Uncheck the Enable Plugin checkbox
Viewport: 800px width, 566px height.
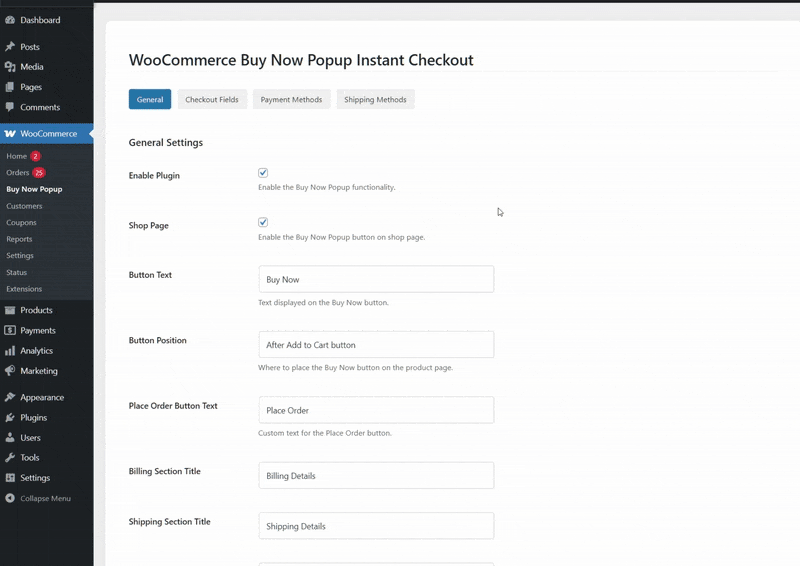pos(263,173)
